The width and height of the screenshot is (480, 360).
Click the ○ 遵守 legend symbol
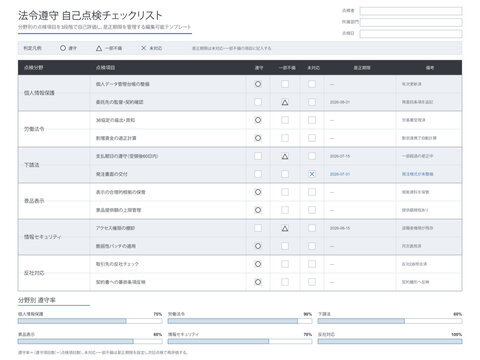(63, 48)
